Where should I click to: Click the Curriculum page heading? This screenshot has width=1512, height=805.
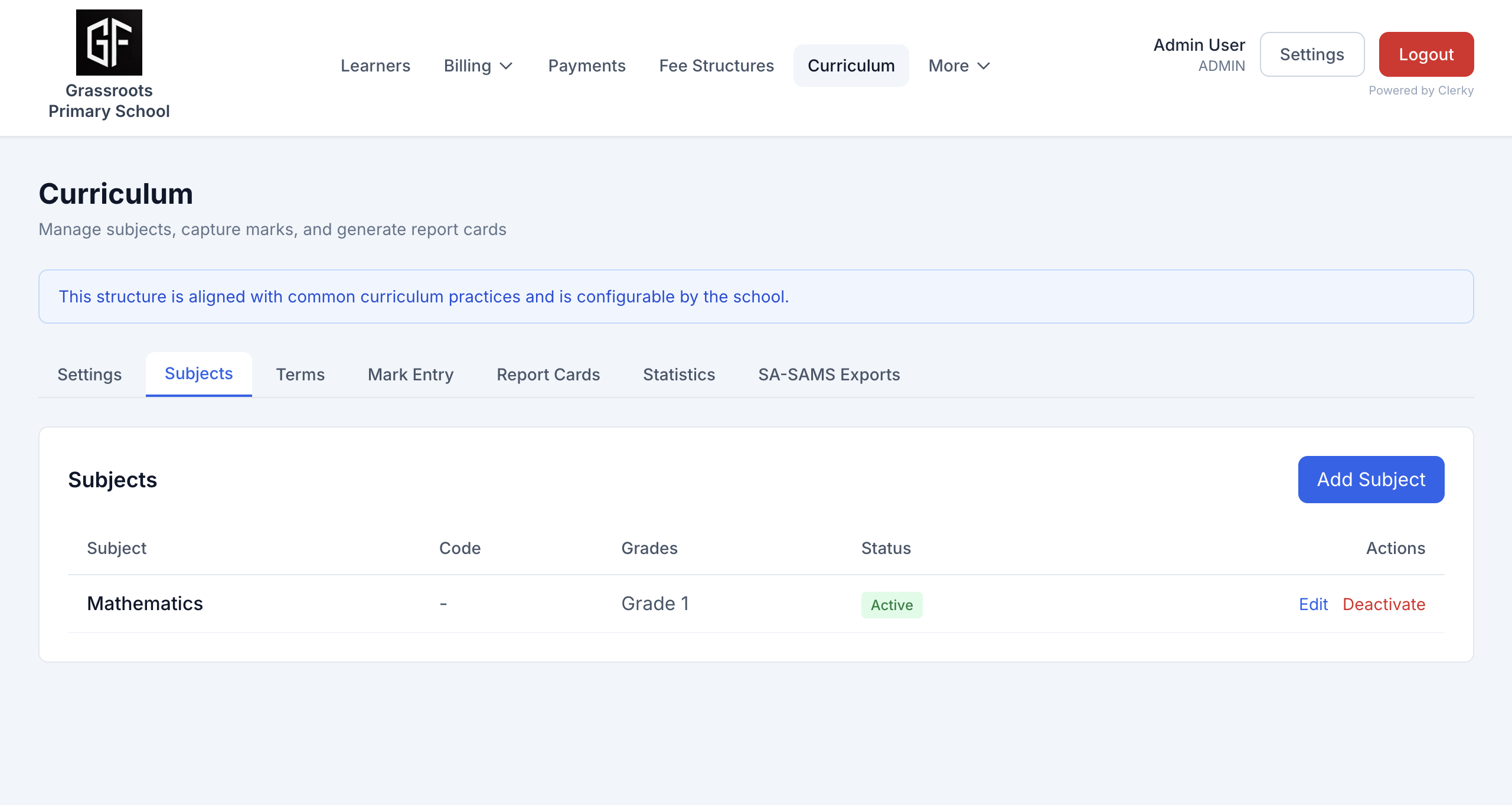pyautogui.click(x=116, y=194)
